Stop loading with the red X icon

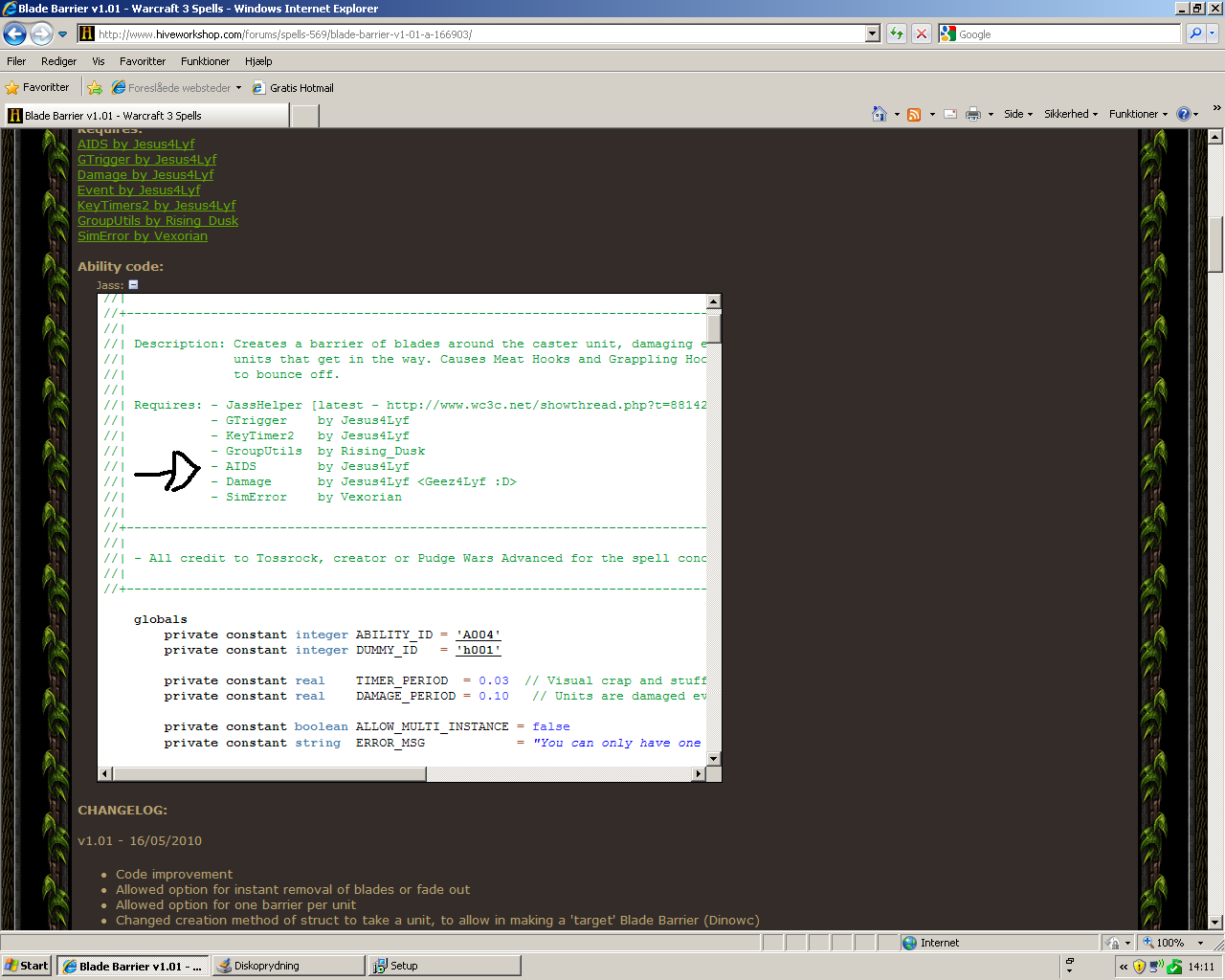921,33
